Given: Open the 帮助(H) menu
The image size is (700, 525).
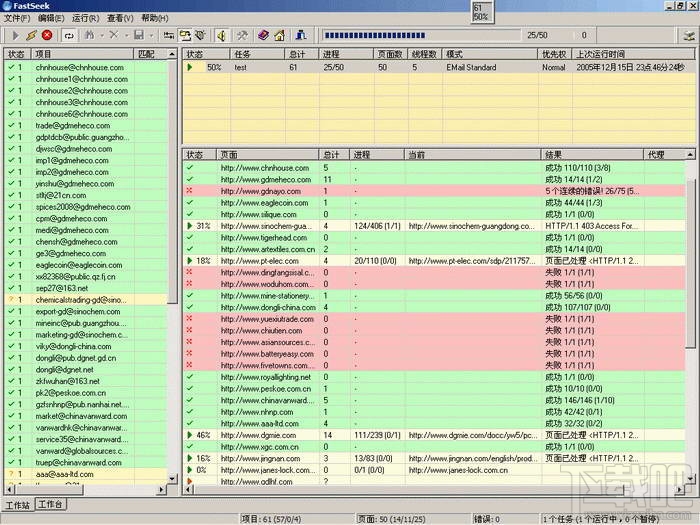Looking at the screenshot, I should tap(155, 18).
